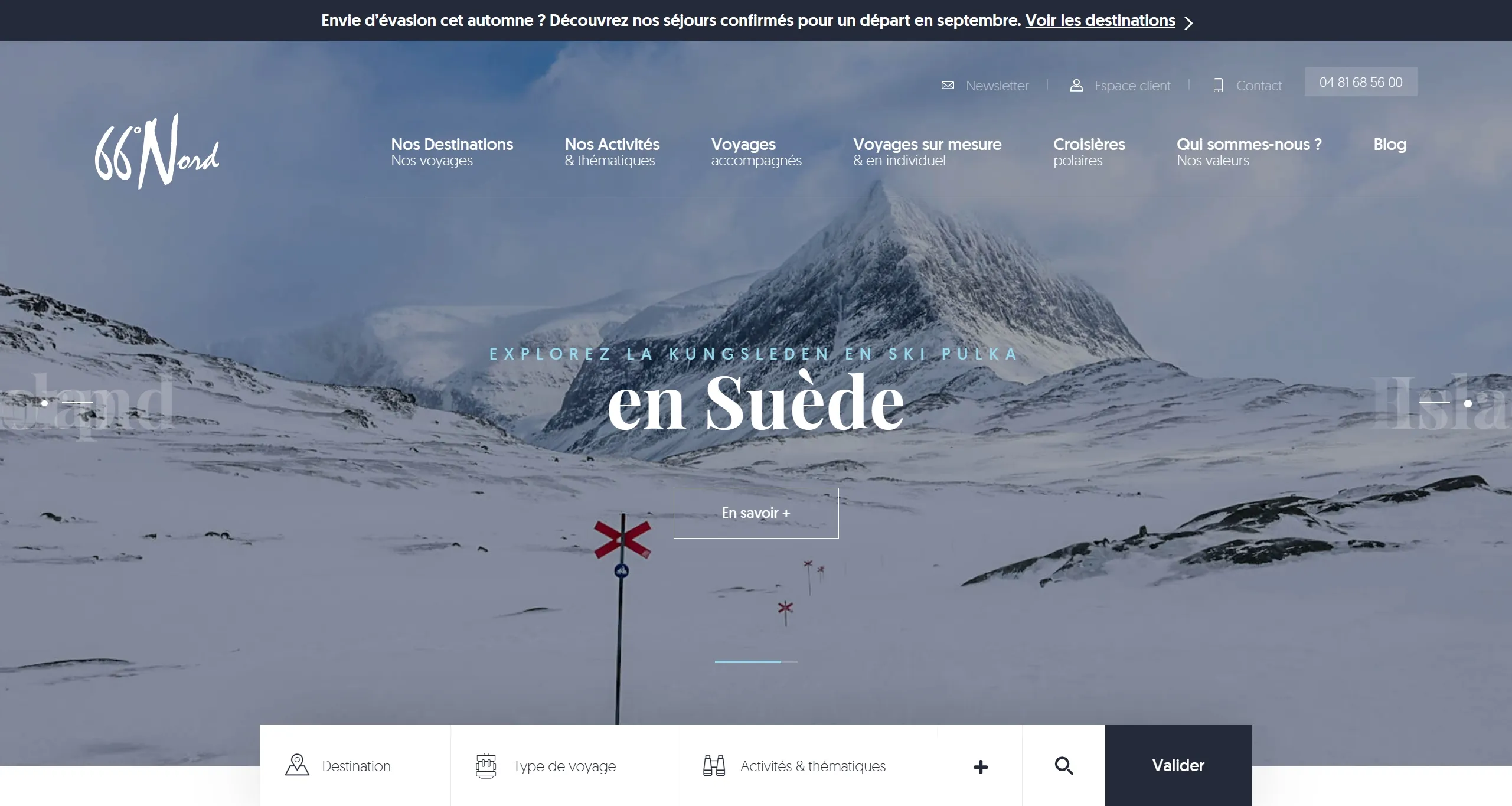Open the Blog menu item
Image resolution: width=1512 pixels, height=806 pixels.
click(1390, 144)
